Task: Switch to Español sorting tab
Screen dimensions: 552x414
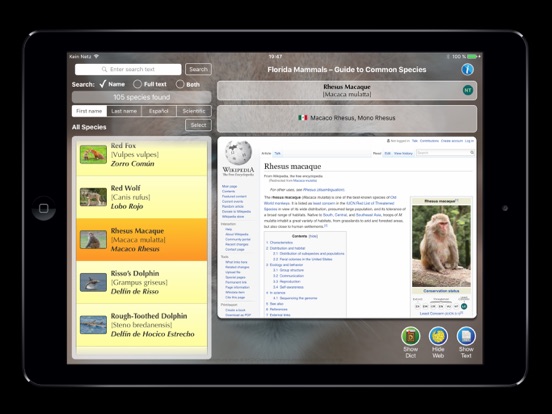Action: (159, 111)
